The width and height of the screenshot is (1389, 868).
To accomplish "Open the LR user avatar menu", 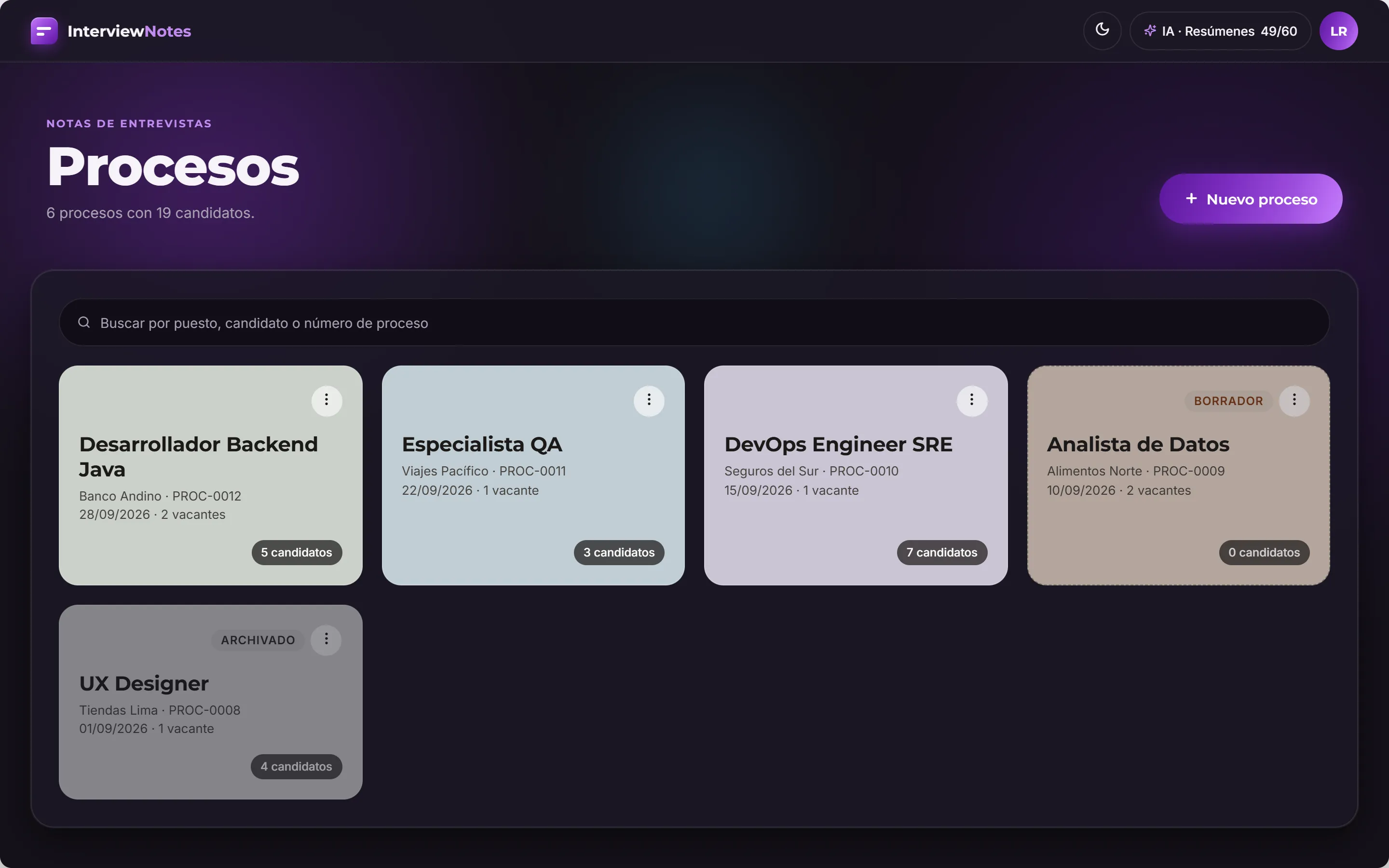I will tap(1338, 31).
